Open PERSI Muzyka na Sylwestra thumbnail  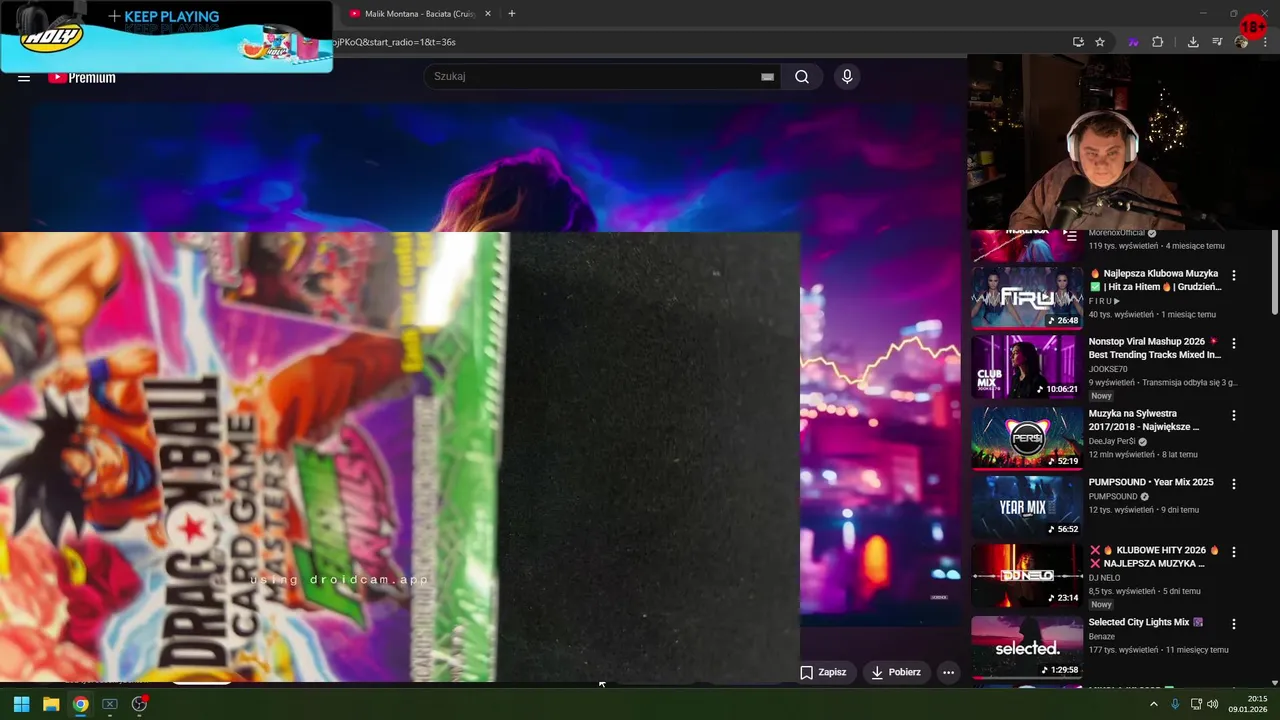pos(1027,438)
